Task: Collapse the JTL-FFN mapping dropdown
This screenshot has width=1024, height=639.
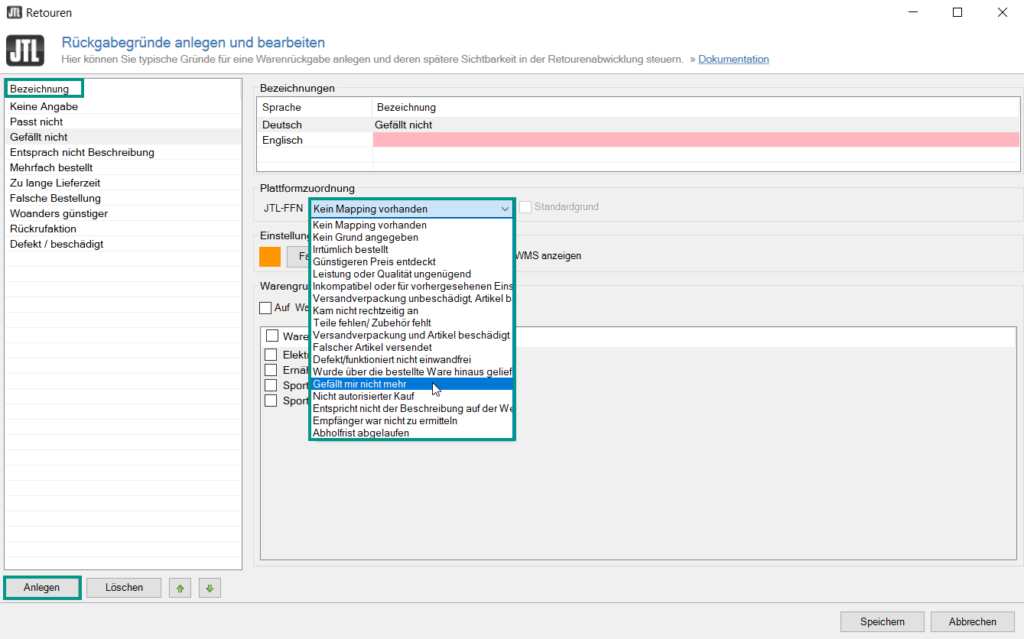Action: [x=504, y=209]
